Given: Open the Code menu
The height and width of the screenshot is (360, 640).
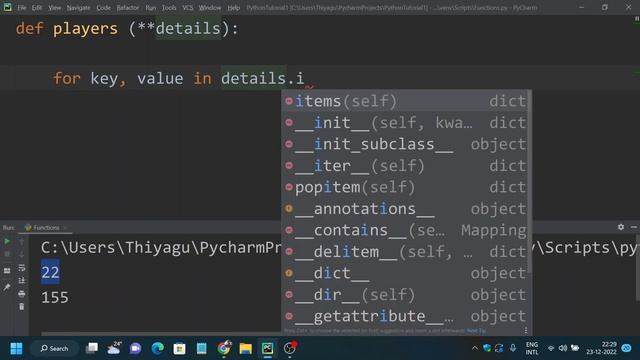Looking at the screenshot, I should tap(103, 8).
